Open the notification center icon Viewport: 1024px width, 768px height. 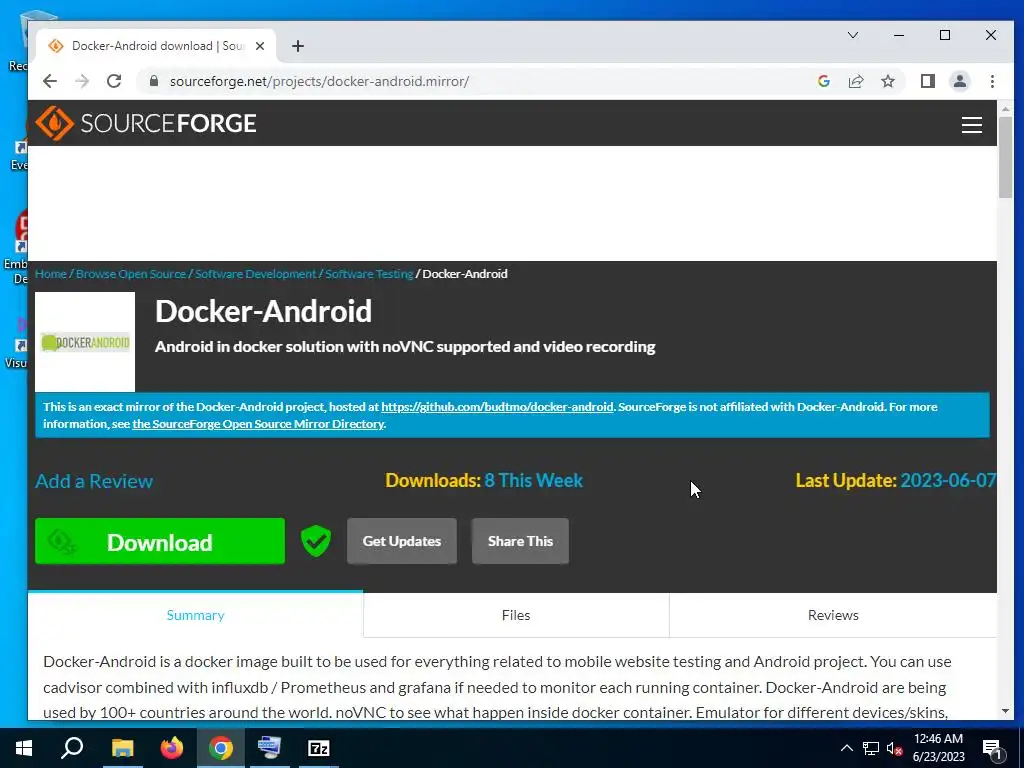click(993, 749)
